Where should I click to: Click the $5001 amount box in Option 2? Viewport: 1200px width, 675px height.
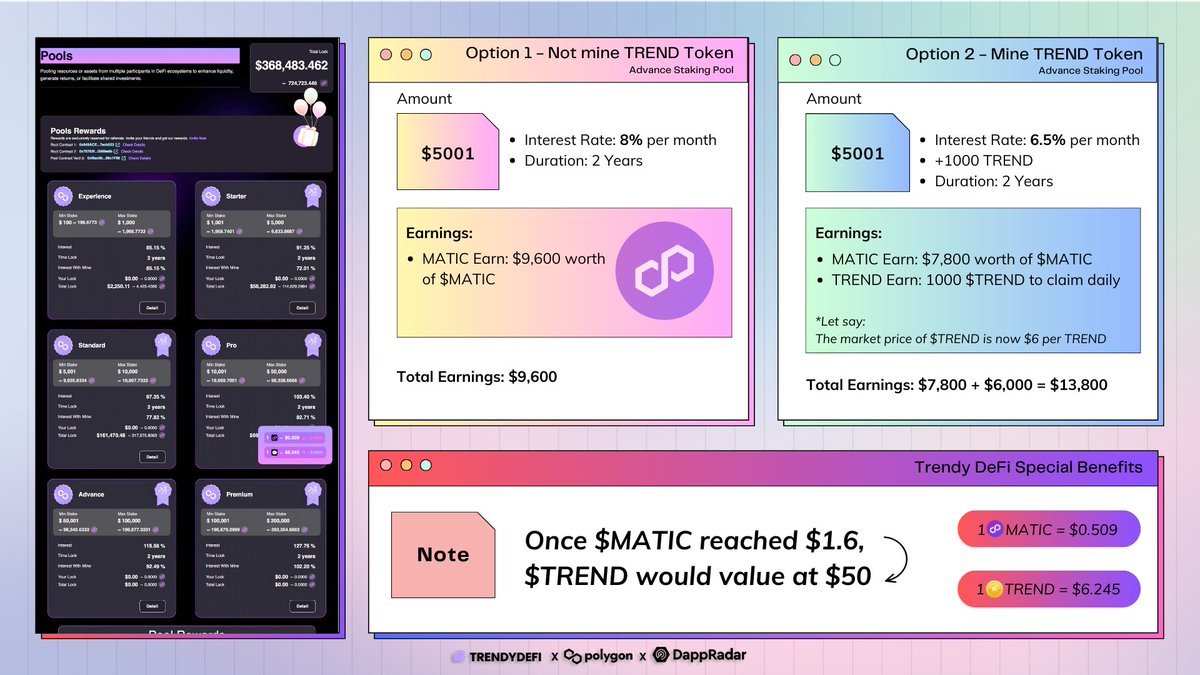pyautogui.click(x=858, y=154)
